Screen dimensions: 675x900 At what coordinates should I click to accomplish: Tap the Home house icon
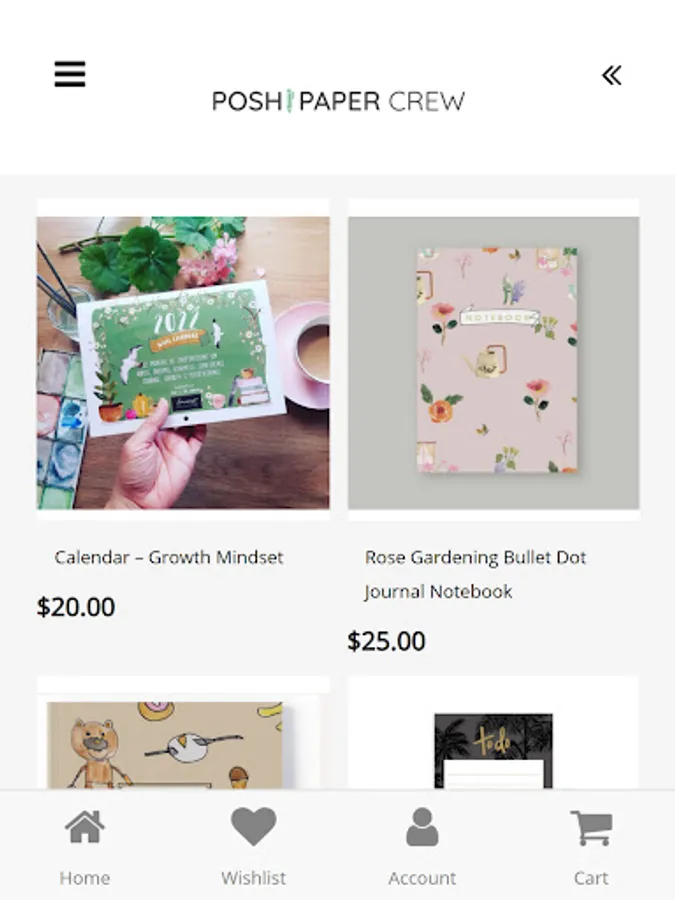click(85, 827)
